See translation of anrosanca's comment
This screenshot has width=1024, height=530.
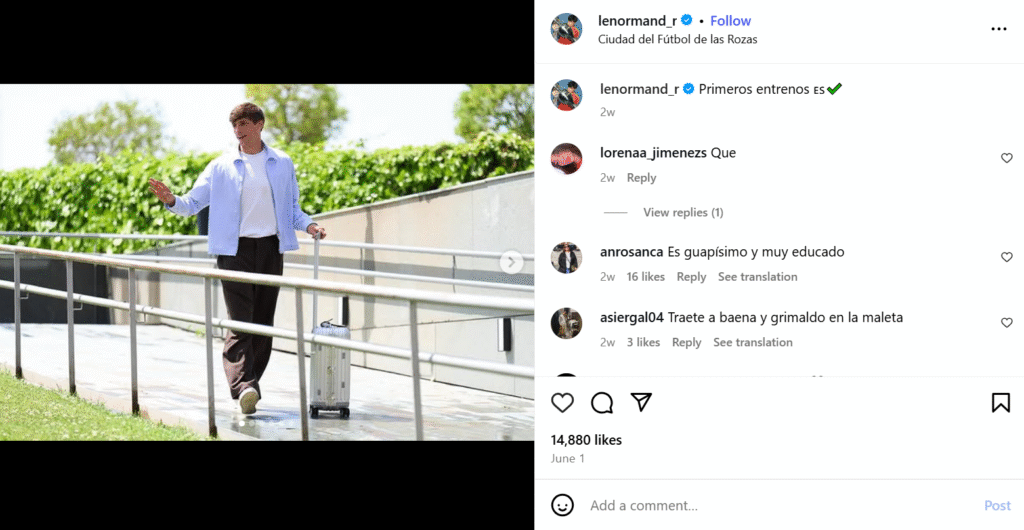tap(757, 277)
